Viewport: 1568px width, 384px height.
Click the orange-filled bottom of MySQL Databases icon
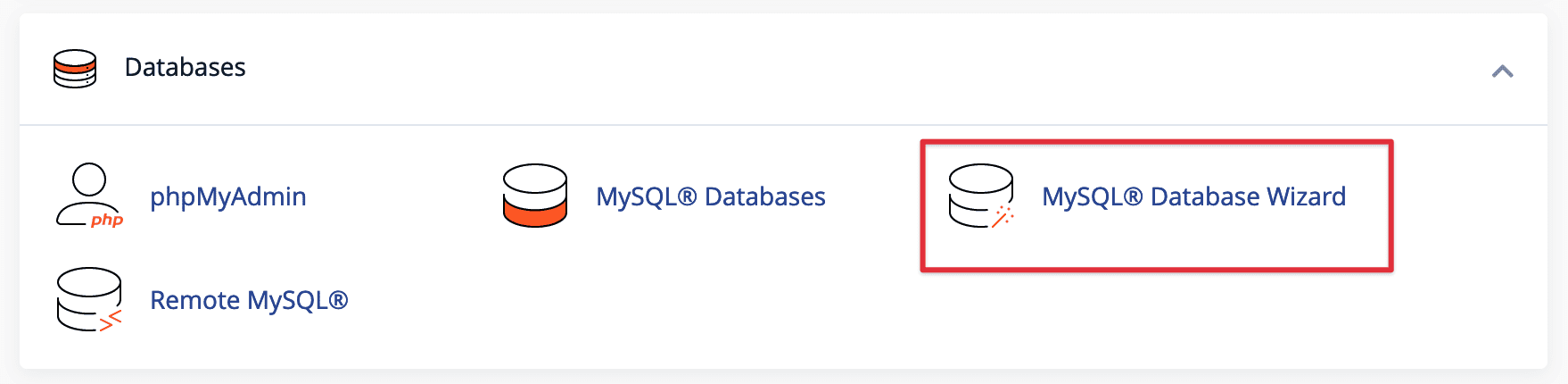coord(534,213)
